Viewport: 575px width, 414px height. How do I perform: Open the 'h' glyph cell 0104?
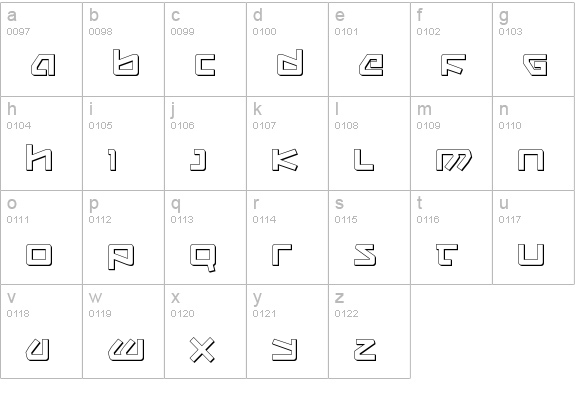(x=41, y=143)
